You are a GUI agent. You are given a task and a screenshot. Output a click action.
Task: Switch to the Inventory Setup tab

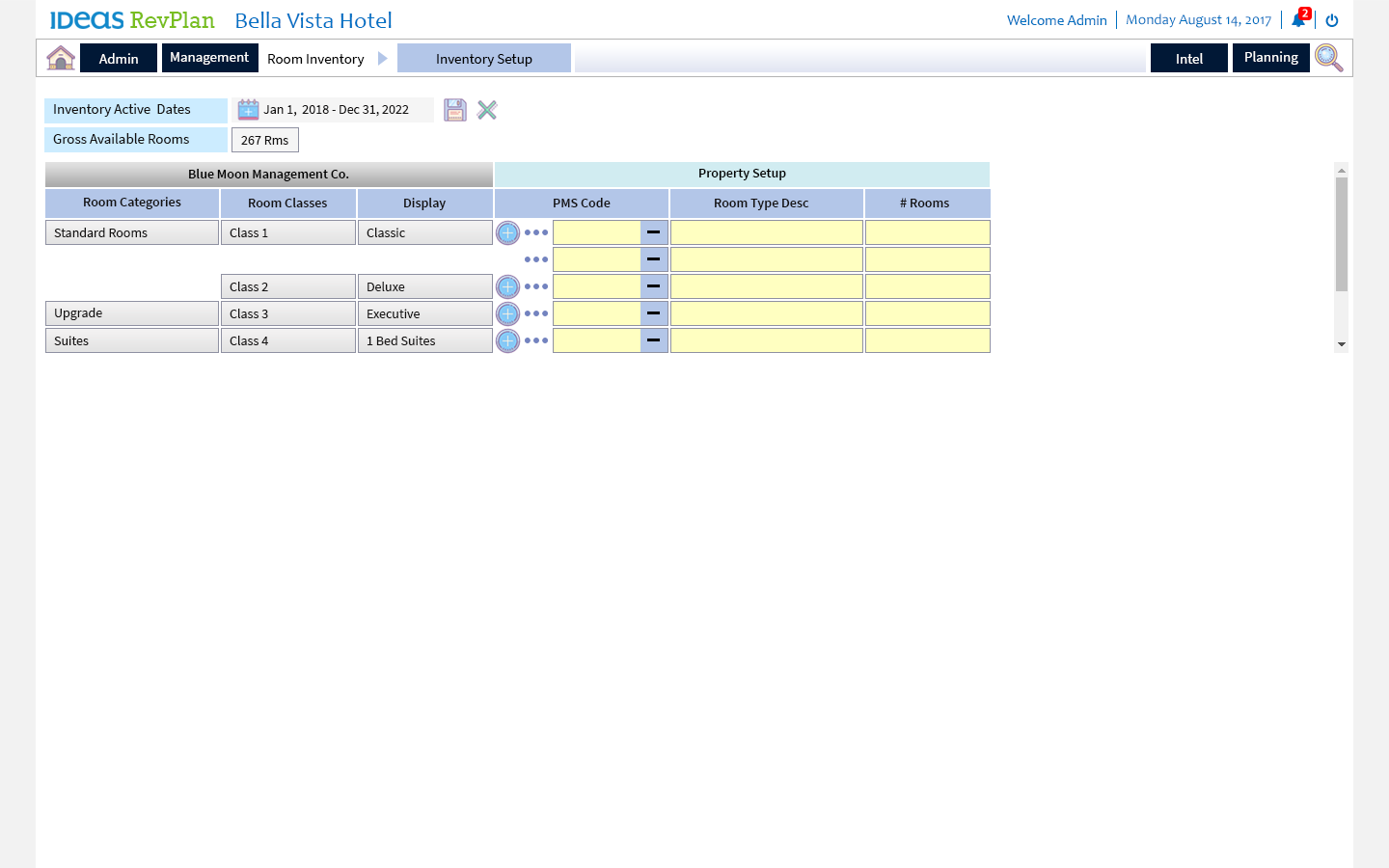(x=483, y=59)
